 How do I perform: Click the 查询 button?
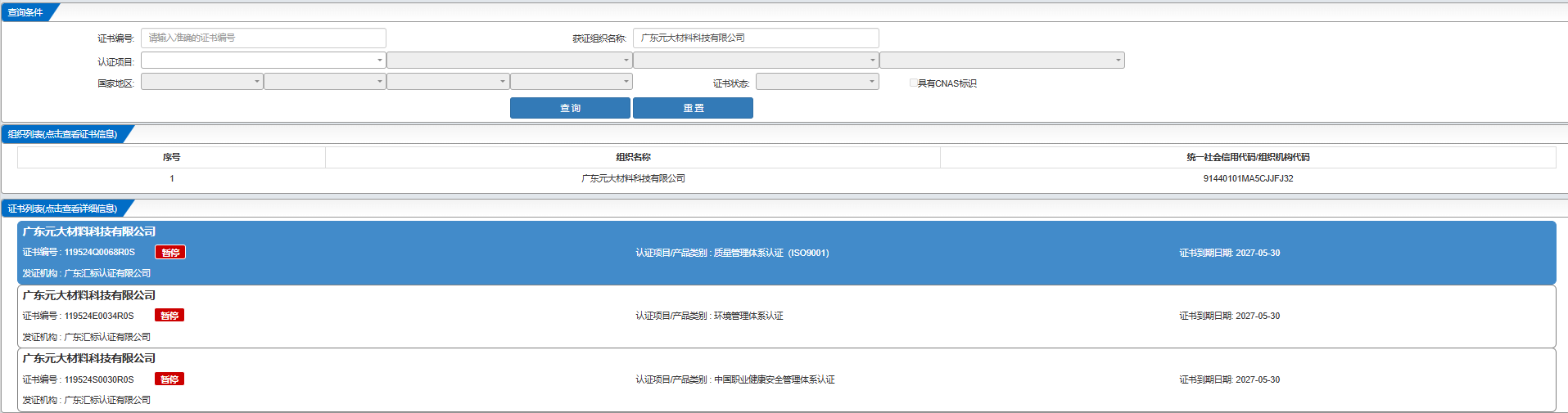570,108
